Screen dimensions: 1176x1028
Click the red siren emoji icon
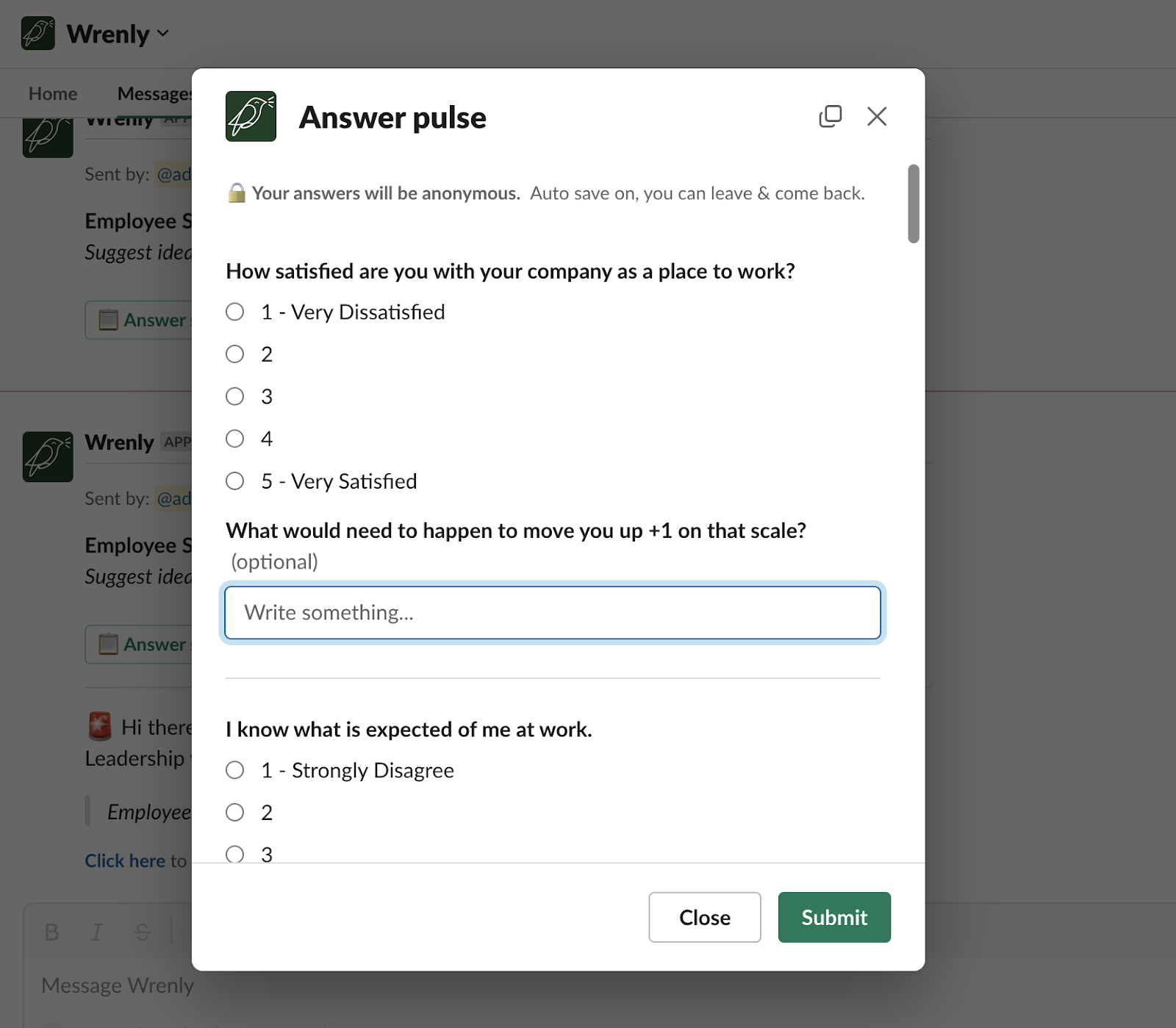click(100, 727)
